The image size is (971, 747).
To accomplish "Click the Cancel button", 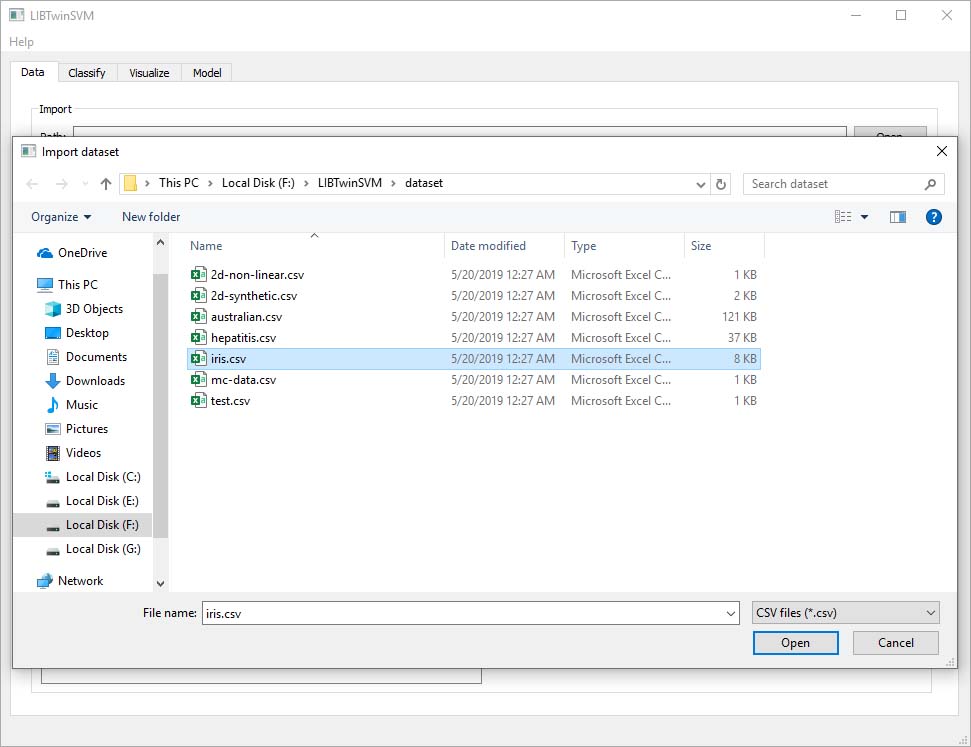I will 895,643.
